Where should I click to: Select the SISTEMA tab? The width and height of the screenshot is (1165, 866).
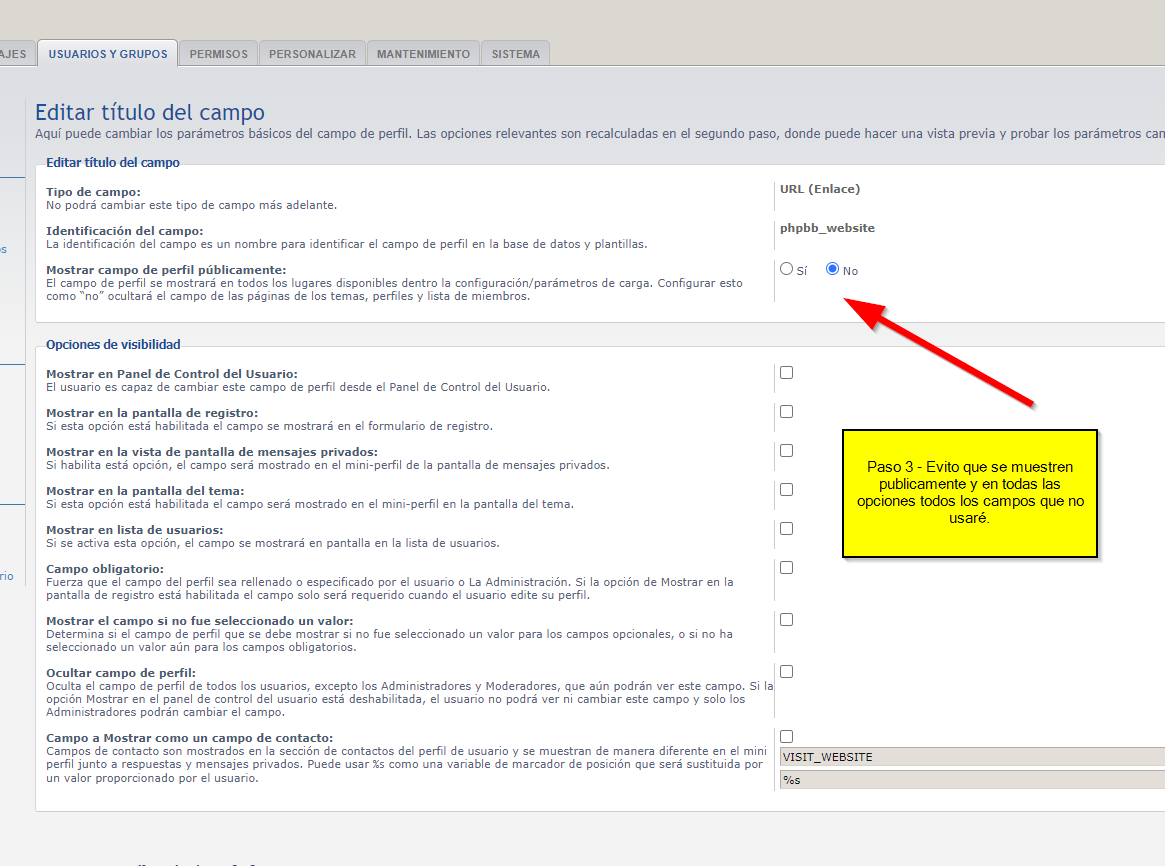(515, 54)
